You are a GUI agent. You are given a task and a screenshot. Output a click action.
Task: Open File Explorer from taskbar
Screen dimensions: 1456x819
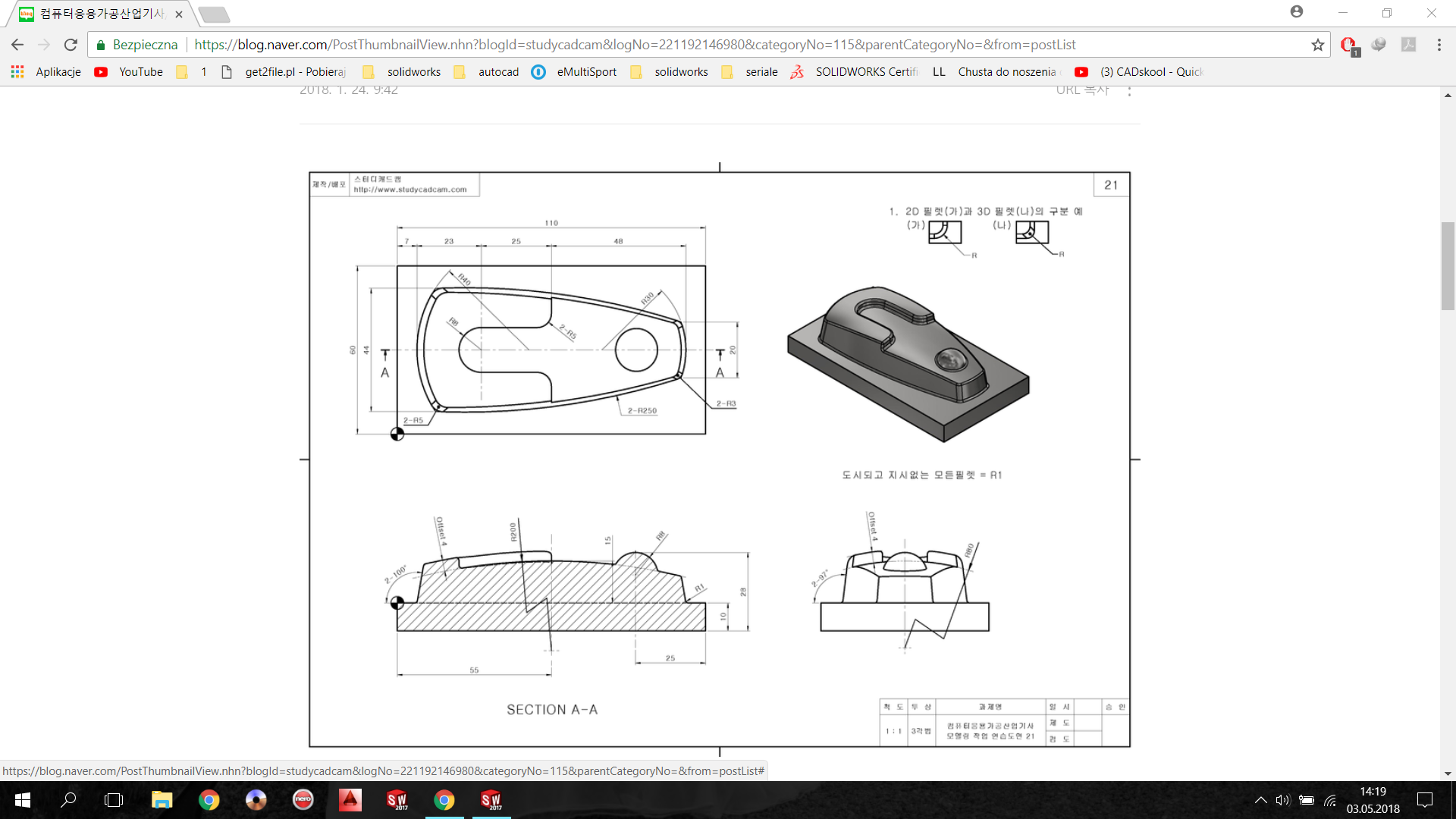(x=162, y=800)
